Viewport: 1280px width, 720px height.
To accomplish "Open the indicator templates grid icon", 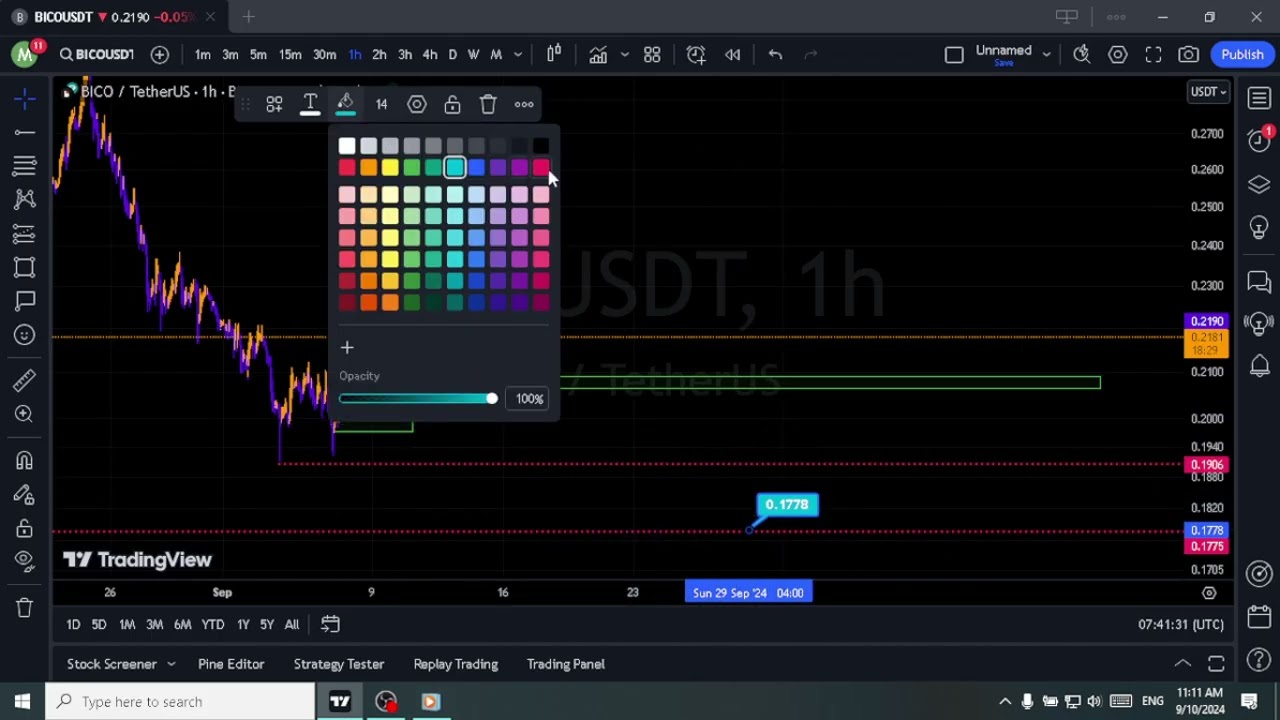I will point(652,54).
